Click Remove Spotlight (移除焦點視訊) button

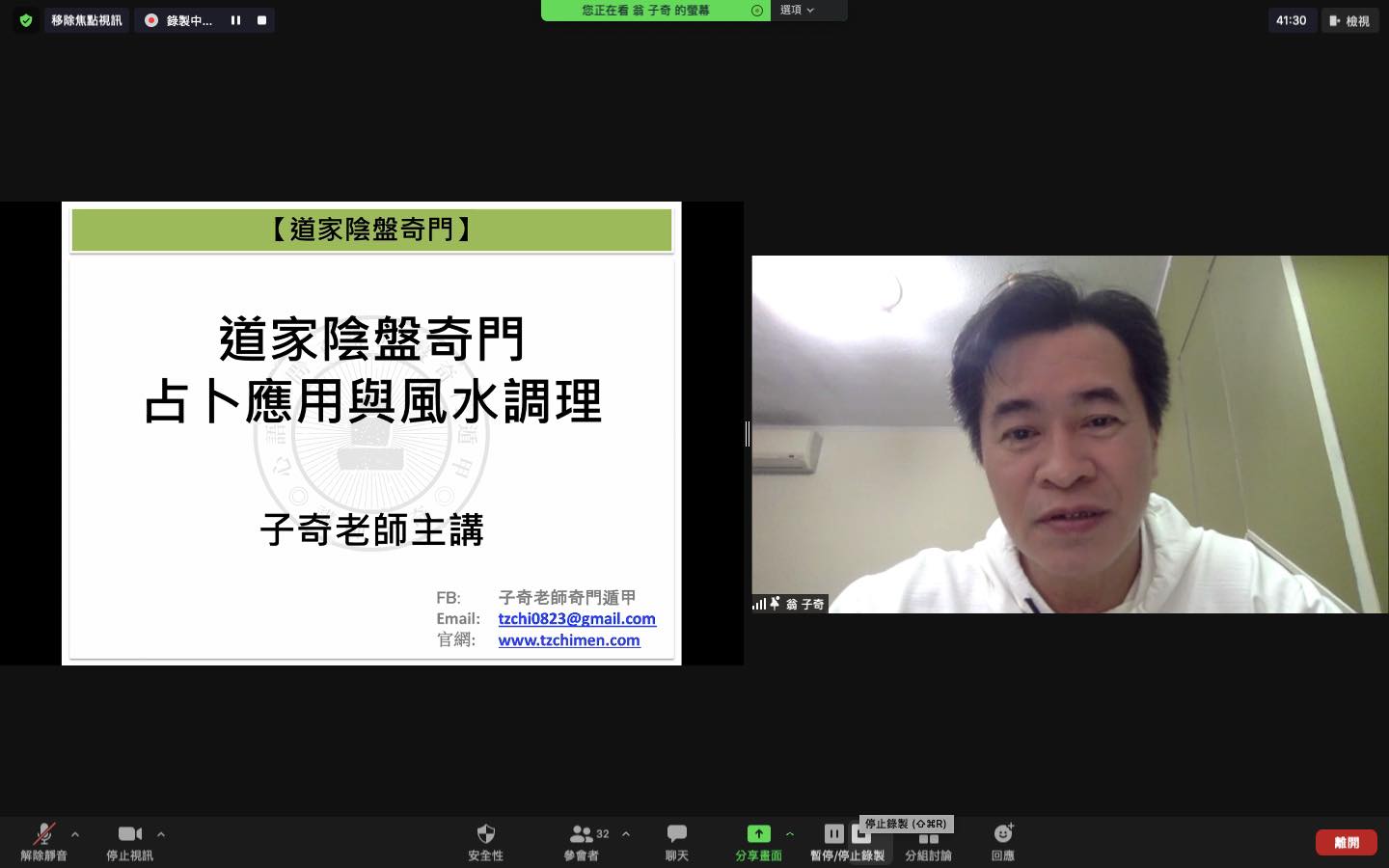click(x=87, y=20)
